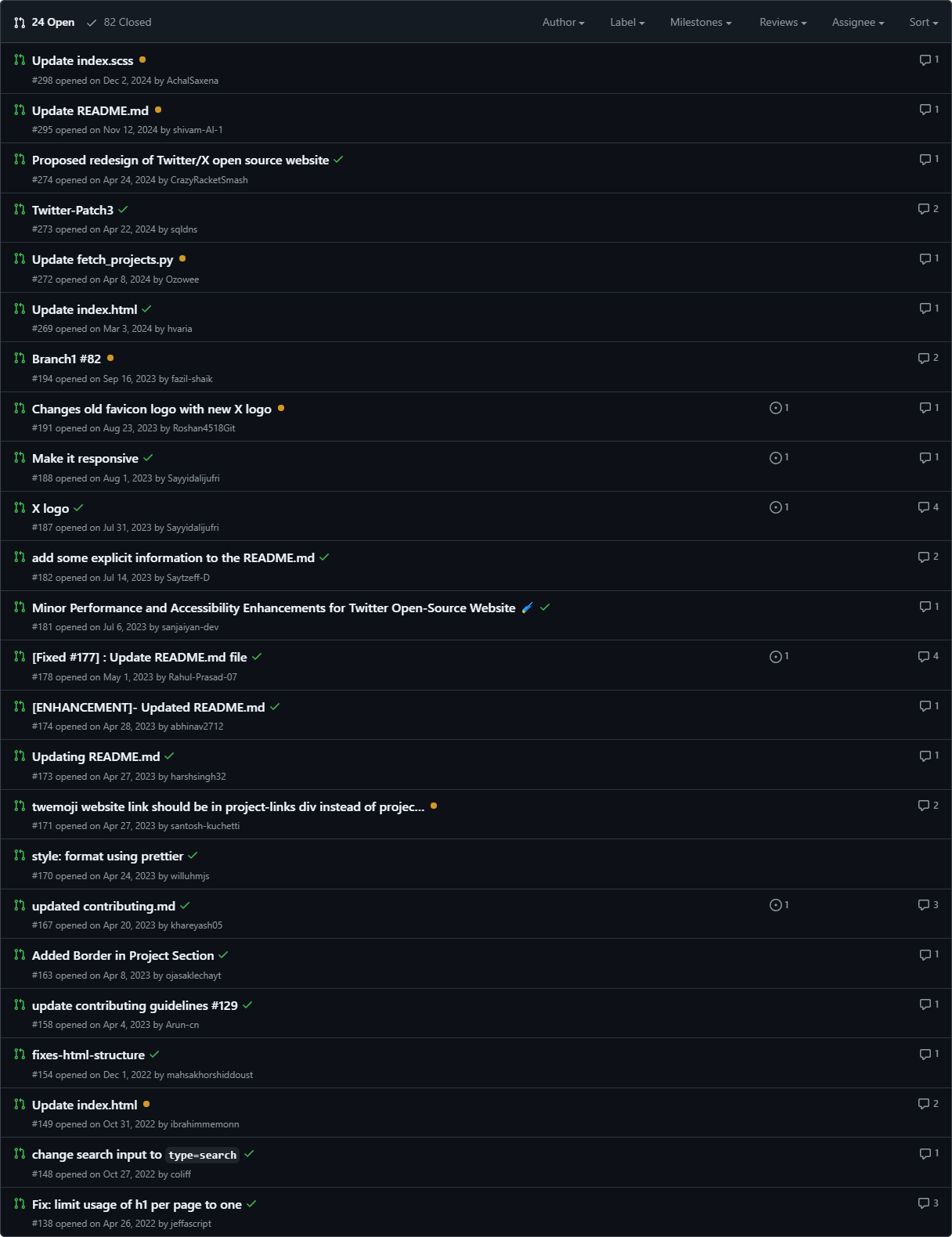
Task: Click green checkmark status next to Twitter-Patch3
Action: pyautogui.click(x=123, y=210)
